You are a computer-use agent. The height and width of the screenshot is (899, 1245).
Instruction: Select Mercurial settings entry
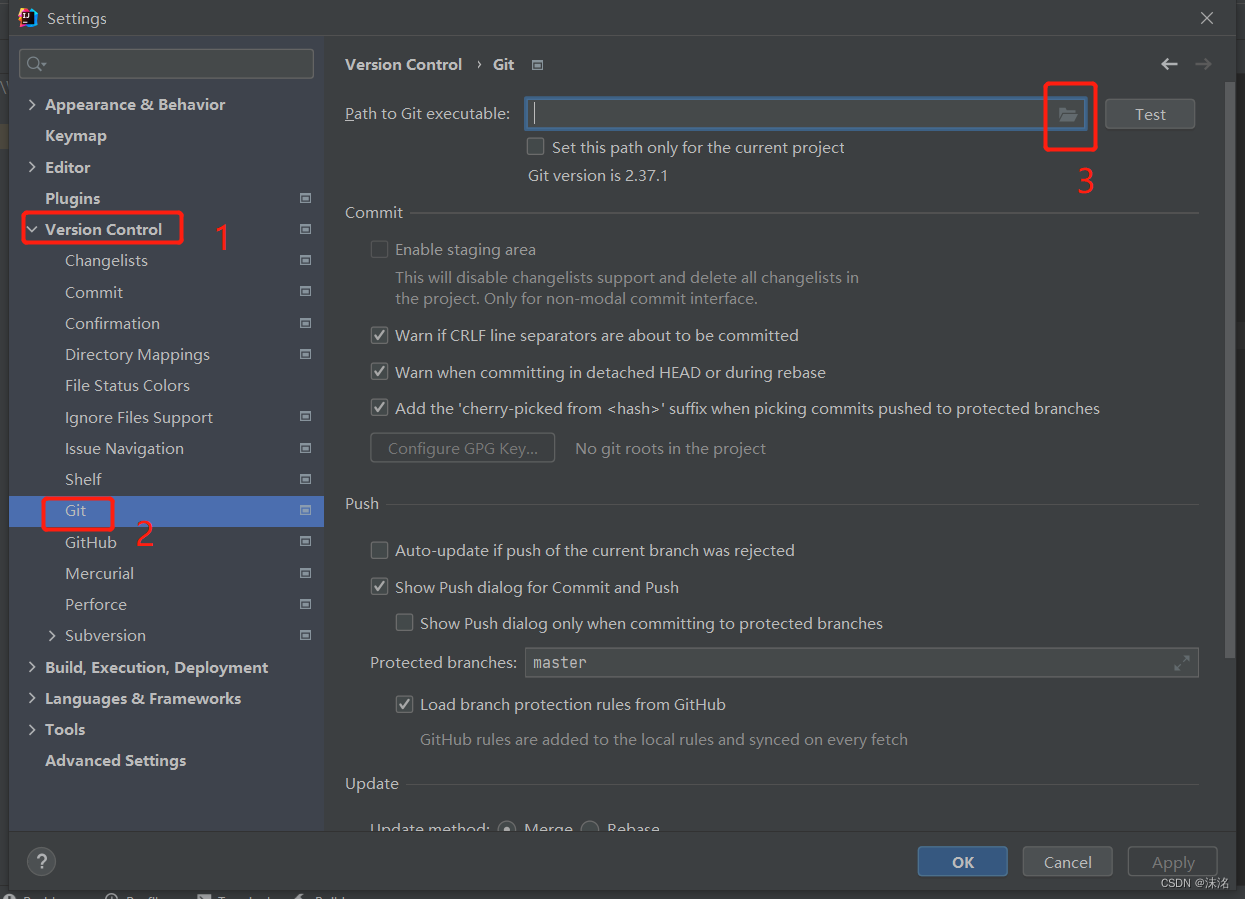99,573
